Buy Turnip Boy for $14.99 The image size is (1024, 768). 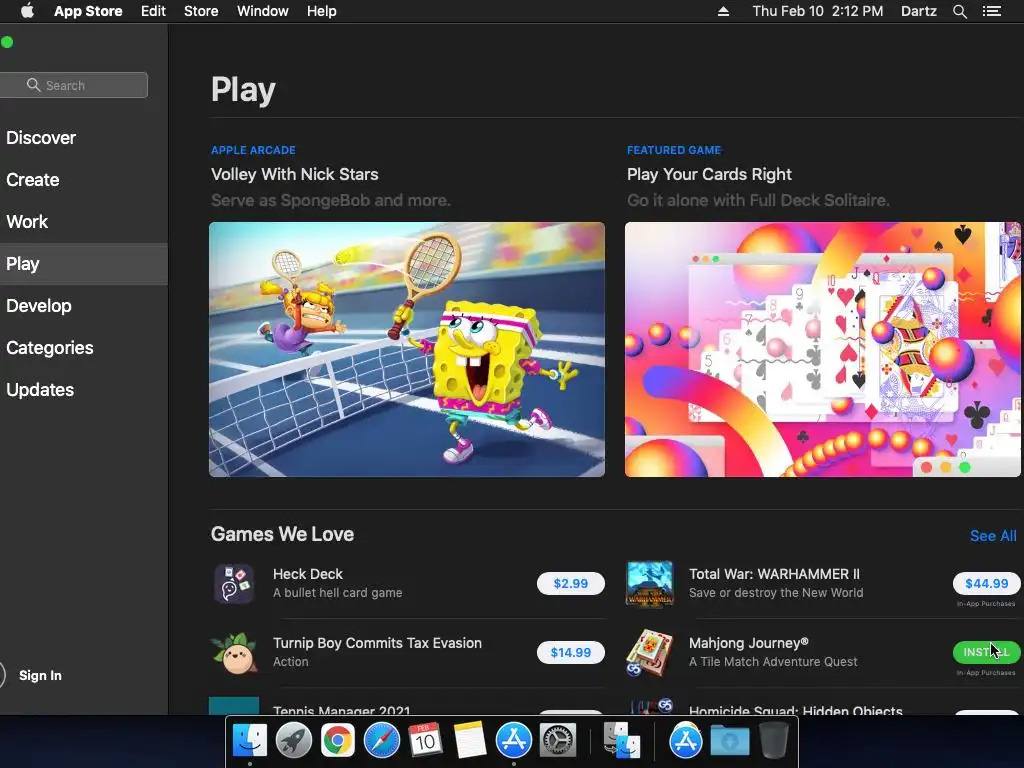(571, 652)
